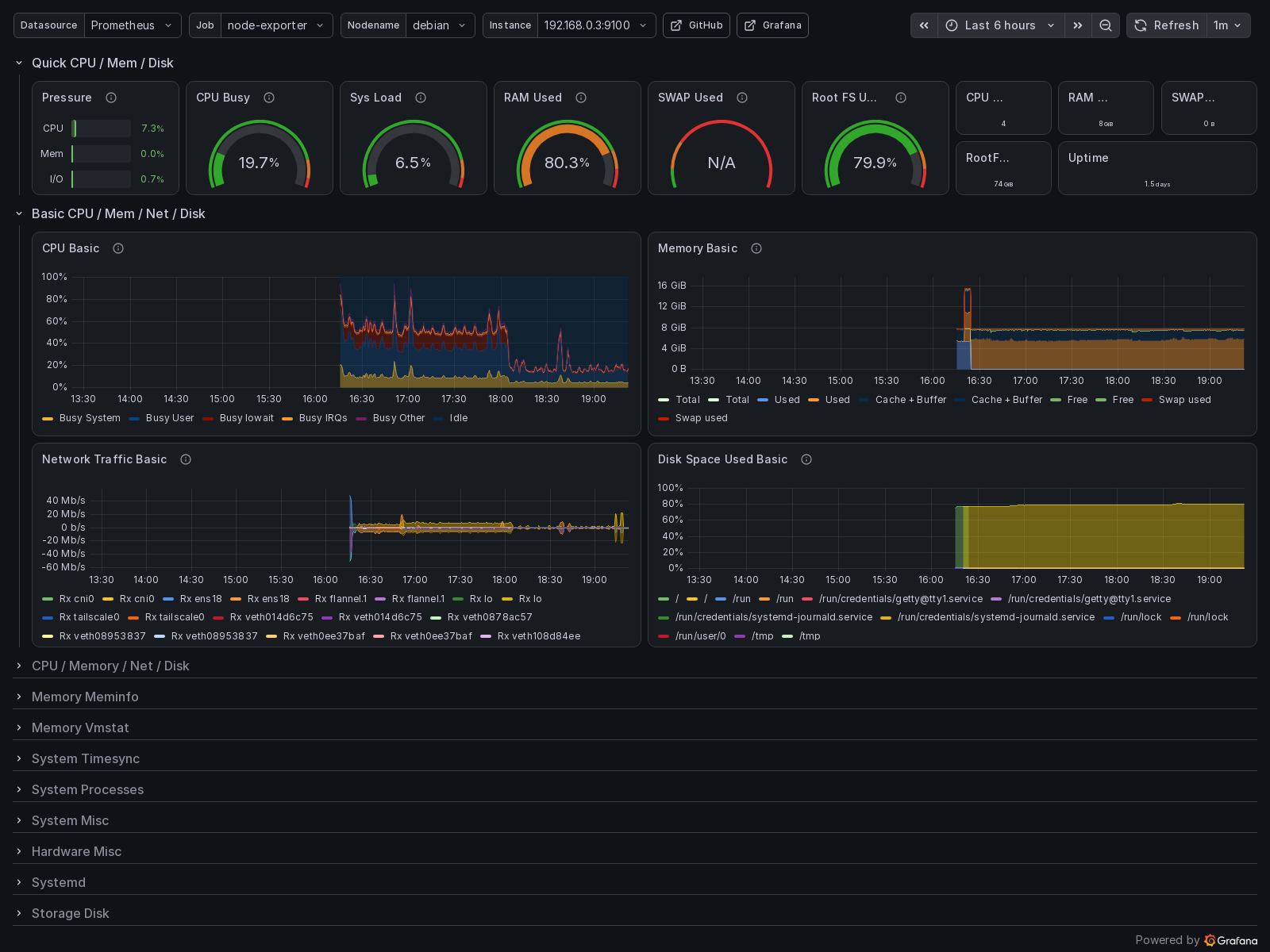Click the info icon beside CPU Basic
This screenshot has width=1270, height=952.
(118, 248)
